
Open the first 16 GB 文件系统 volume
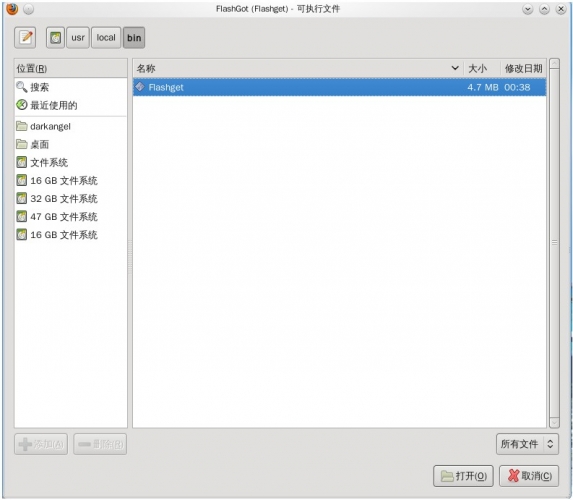click(71, 181)
